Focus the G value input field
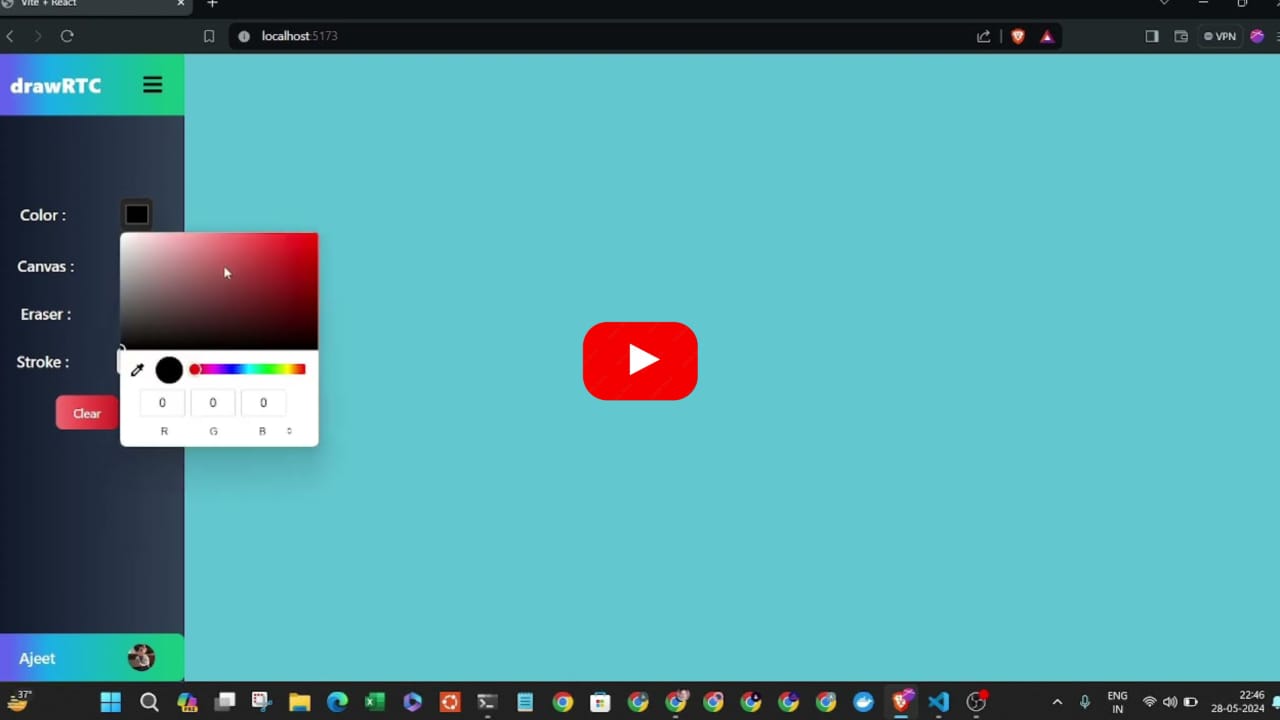Screen dimensions: 1280x720 coord(213,403)
